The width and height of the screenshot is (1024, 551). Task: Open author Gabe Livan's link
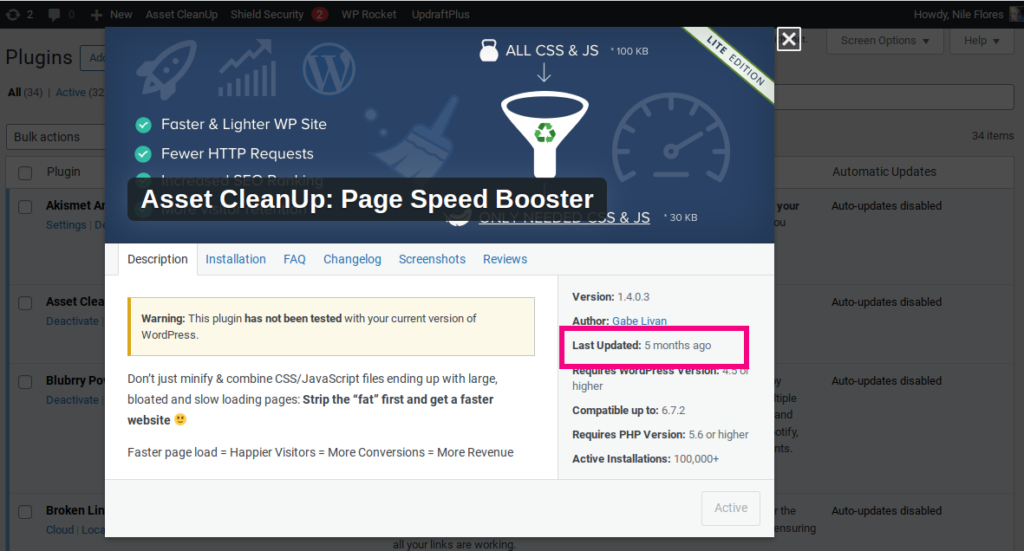639,321
